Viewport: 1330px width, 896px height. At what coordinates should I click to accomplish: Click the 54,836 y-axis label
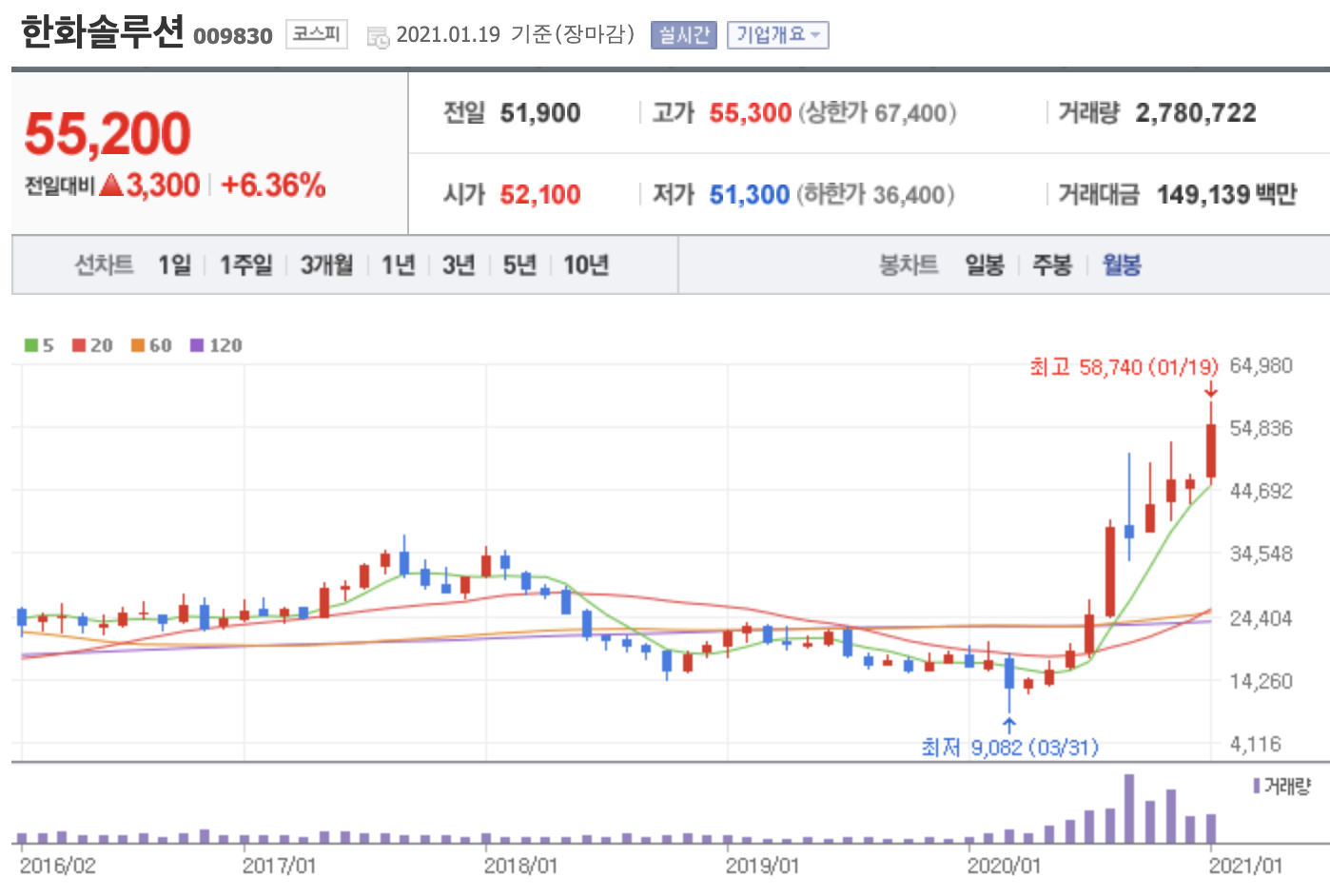coord(1262,428)
